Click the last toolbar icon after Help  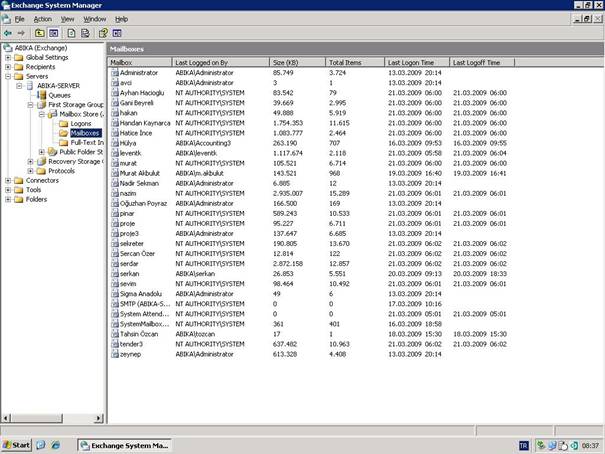tap(117, 33)
